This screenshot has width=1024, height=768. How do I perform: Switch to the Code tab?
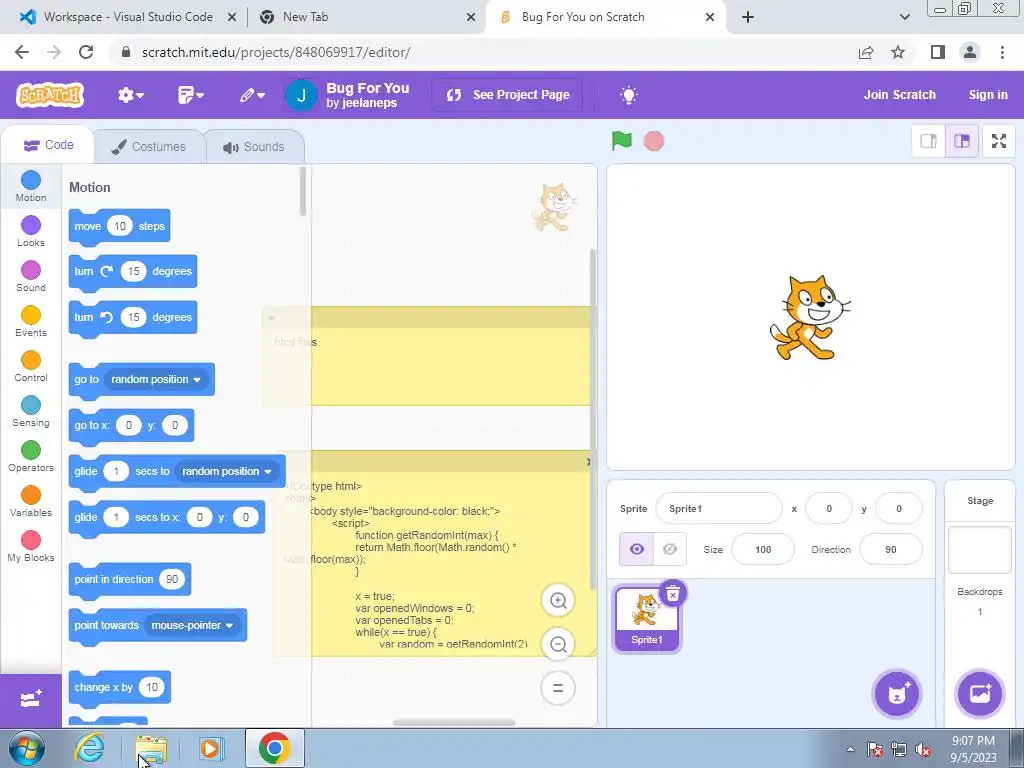click(48, 145)
